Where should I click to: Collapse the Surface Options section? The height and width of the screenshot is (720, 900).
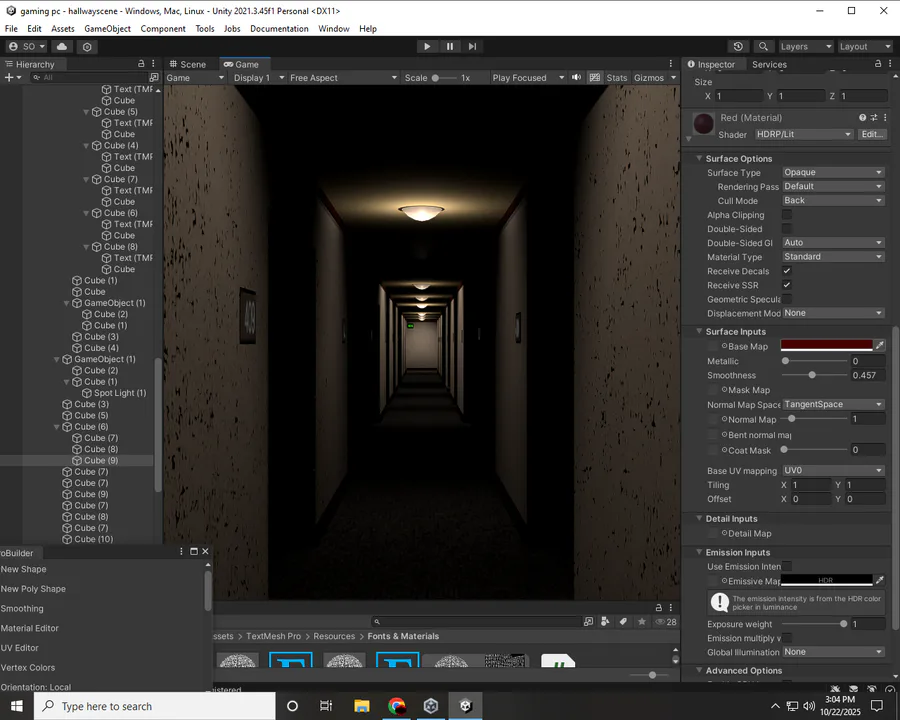pos(699,158)
